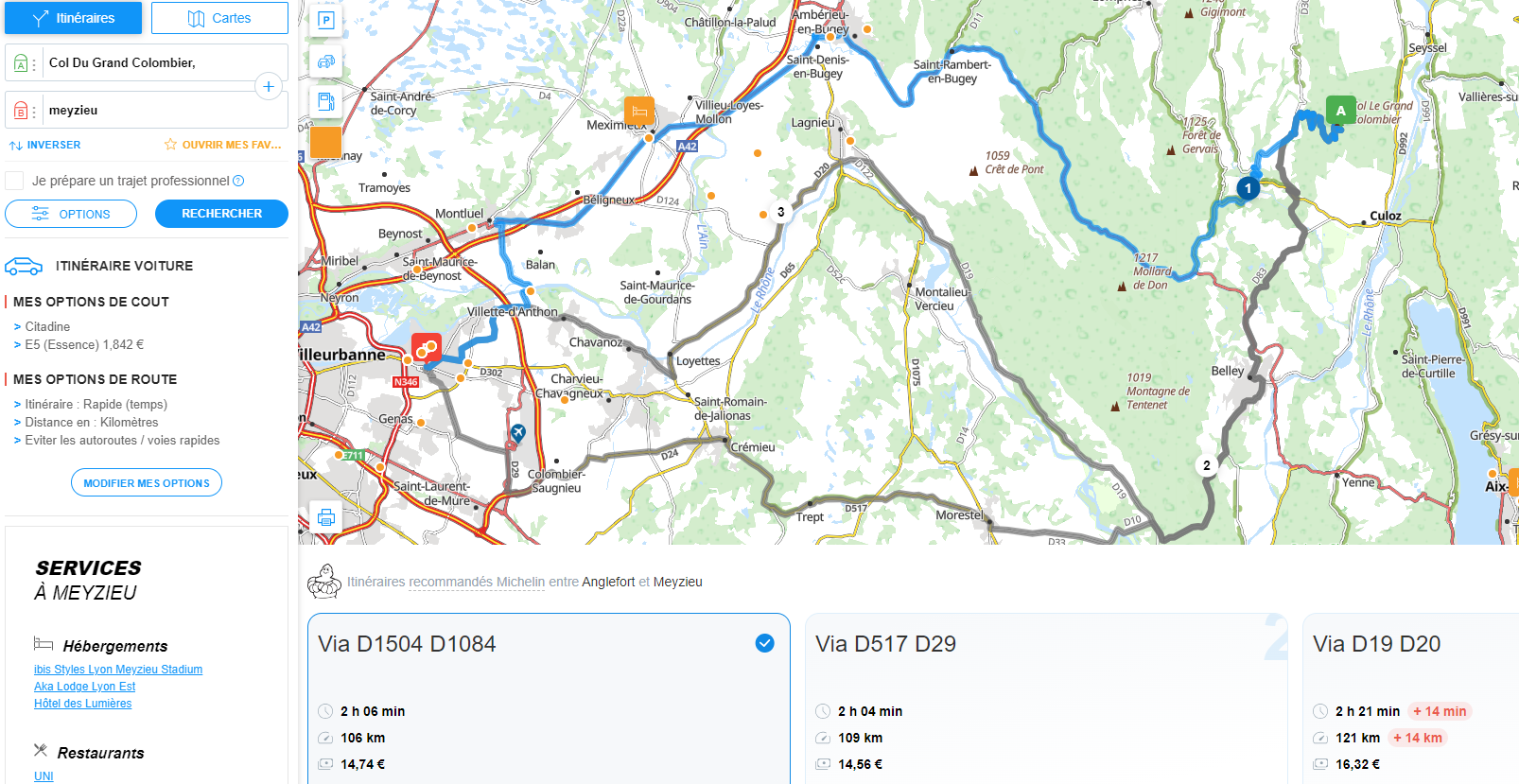The width and height of the screenshot is (1519, 784).
Task: Click the cutlery icon next to Restaurants
Action: tap(41, 750)
